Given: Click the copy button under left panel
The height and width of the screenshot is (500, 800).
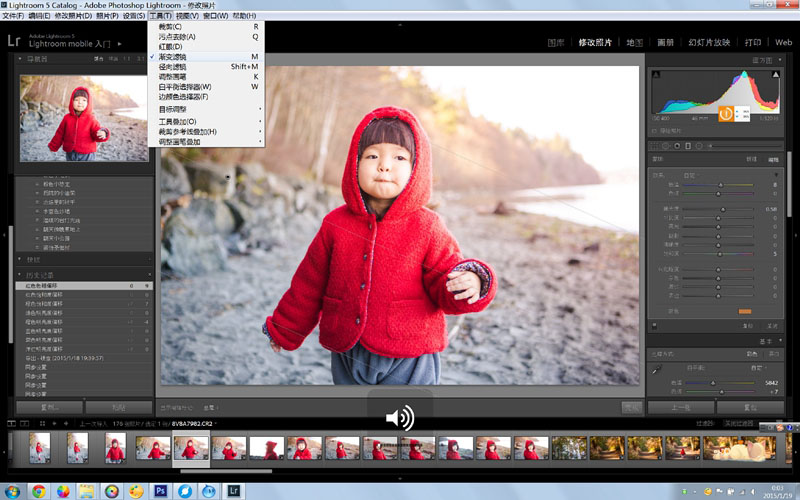Looking at the screenshot, I should tap(49, 408).
